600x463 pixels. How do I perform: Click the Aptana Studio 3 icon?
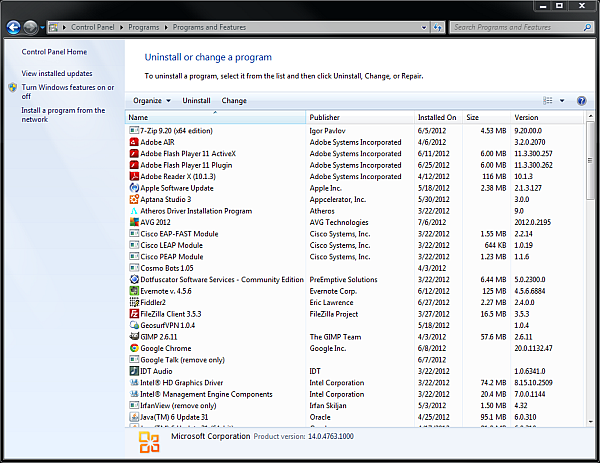point(134,199)
